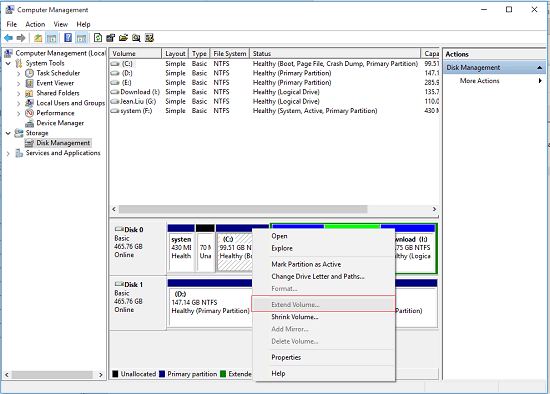Select Disk Management in the tree
Viewport: 550px width, 394px height.
(x=63, y=143)
